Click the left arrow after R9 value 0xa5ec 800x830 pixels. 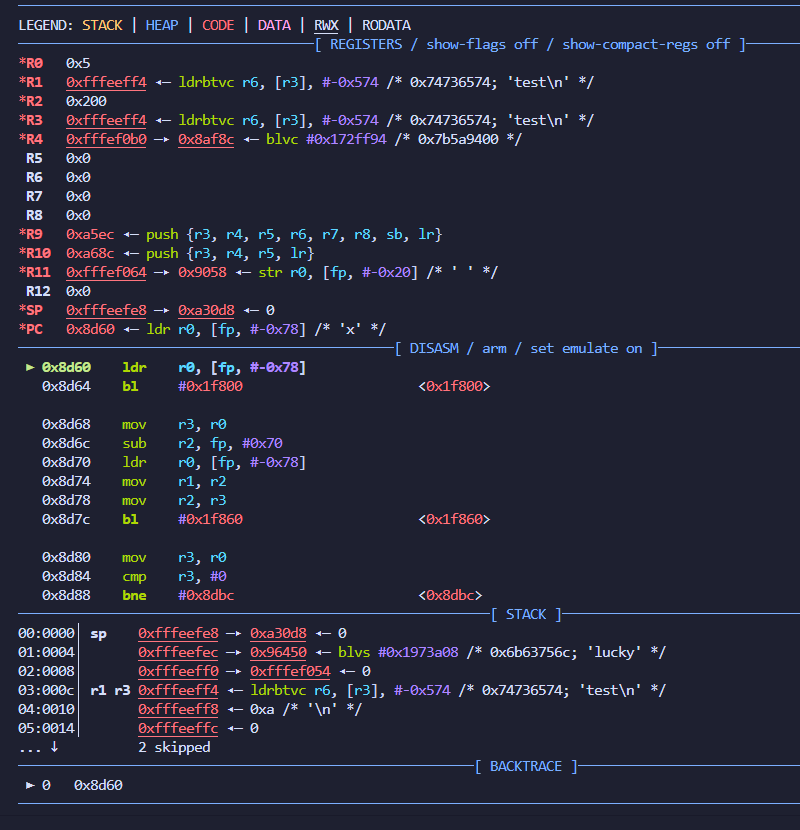[x=130, y=234]
